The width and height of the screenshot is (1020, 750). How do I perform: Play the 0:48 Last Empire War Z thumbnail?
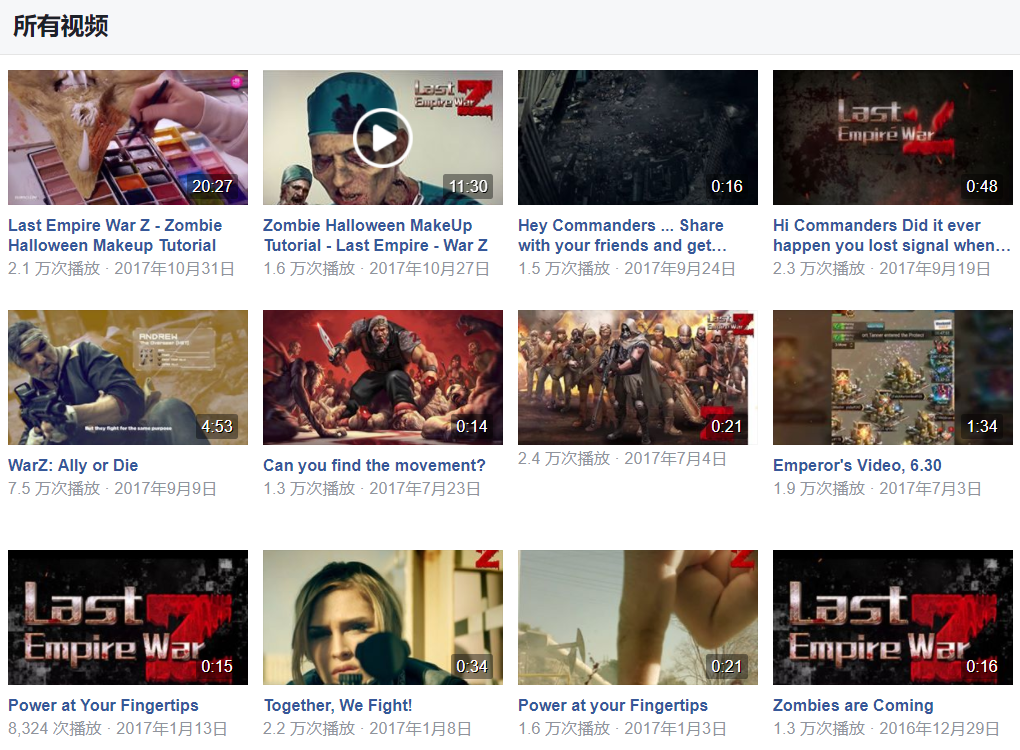tap(892, 138)
